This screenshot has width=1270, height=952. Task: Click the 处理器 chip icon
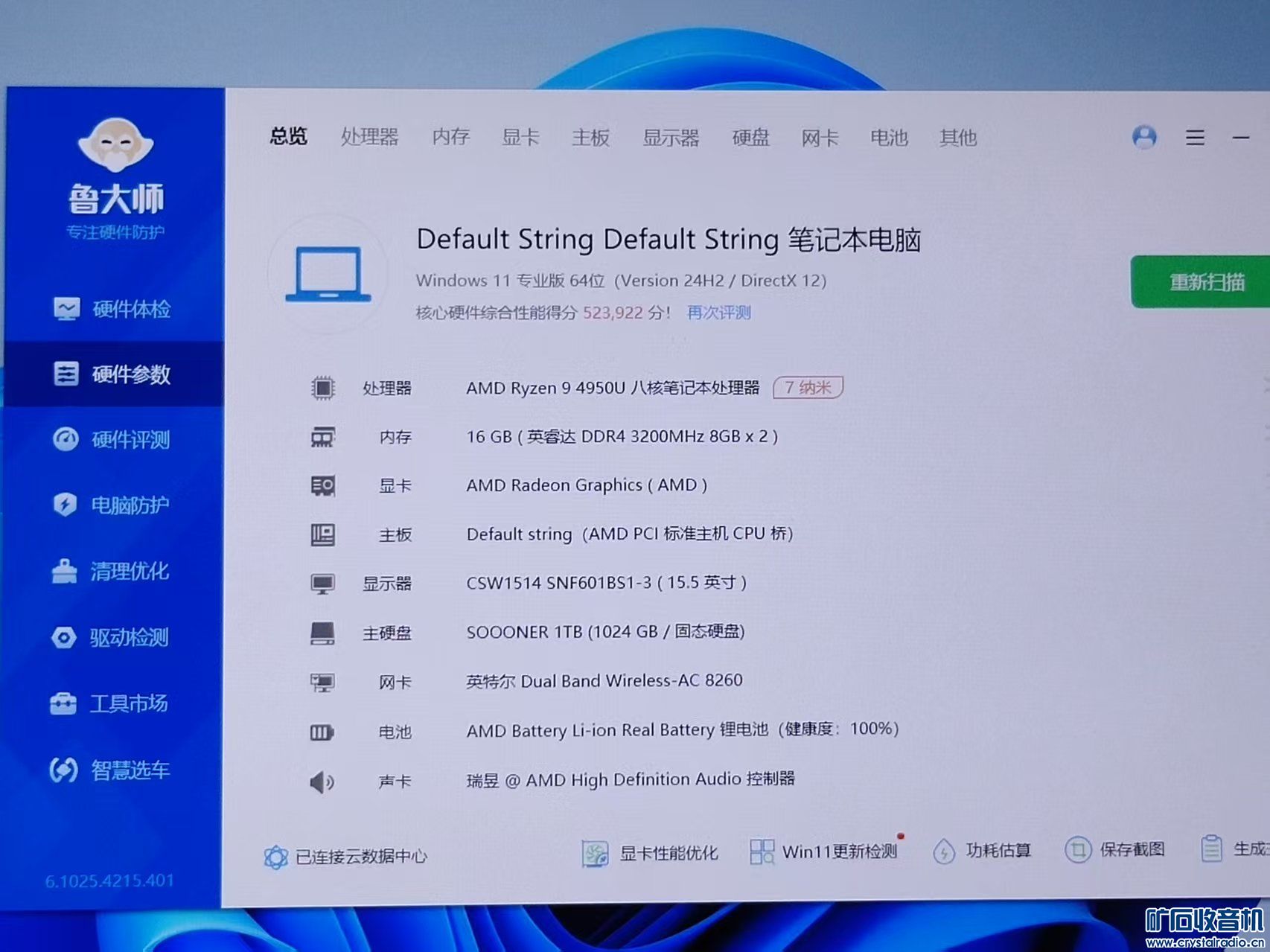click(x=322, y=388)
